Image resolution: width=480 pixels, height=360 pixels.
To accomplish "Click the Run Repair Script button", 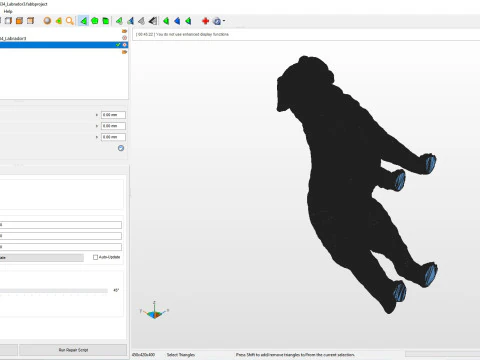I will 73,350.
